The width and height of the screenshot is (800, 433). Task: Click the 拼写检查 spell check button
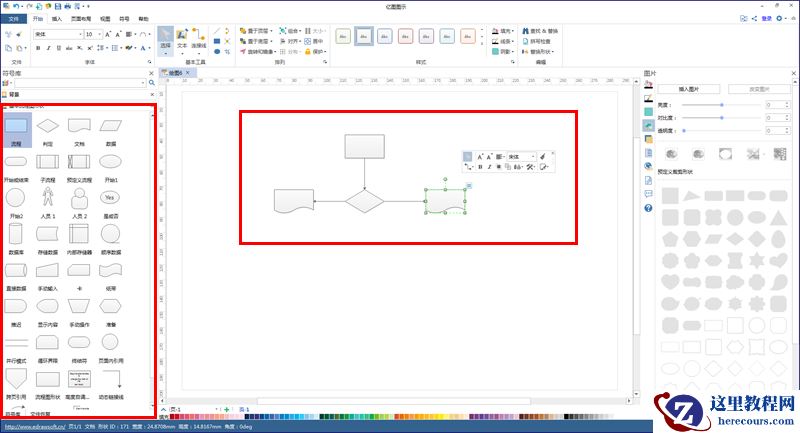tap(536, 41)
